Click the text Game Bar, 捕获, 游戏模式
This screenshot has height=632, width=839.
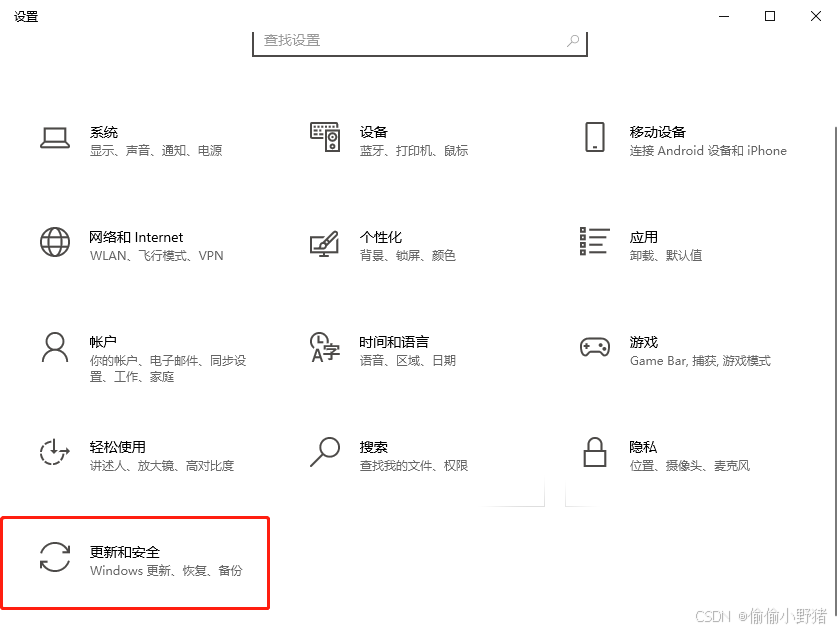coord(700,361)
